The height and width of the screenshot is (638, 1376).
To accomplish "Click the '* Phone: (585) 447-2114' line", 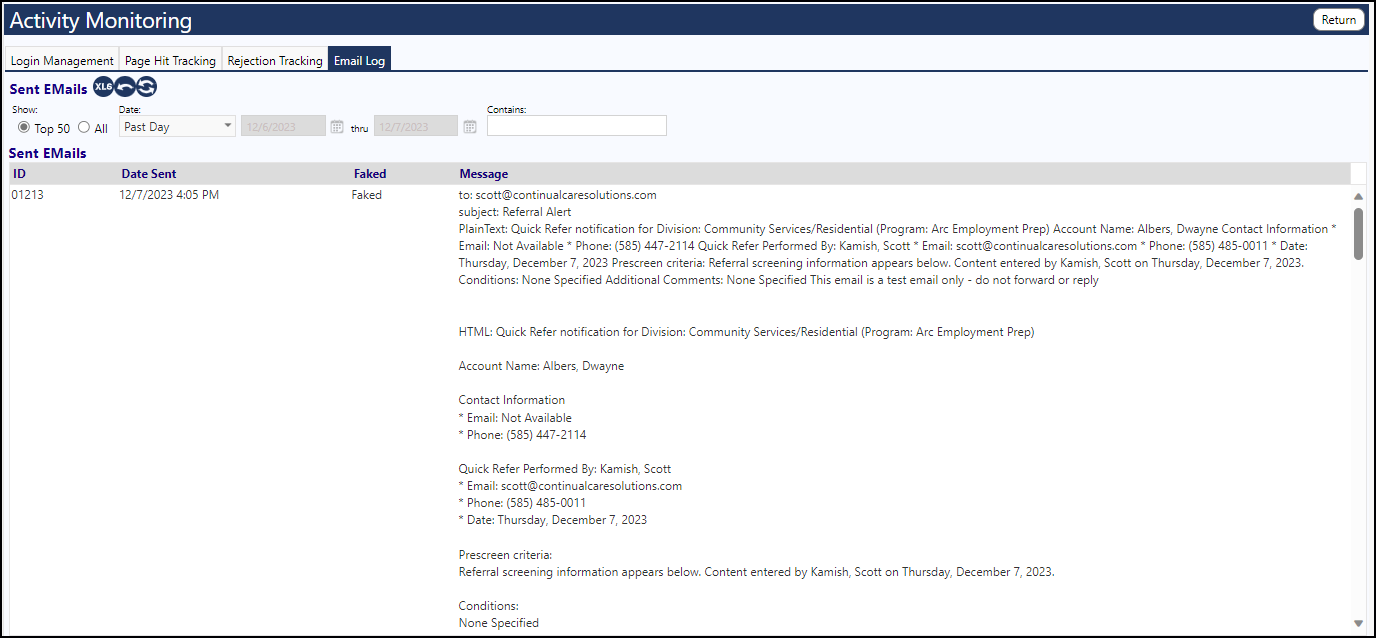I will point(523,435).
